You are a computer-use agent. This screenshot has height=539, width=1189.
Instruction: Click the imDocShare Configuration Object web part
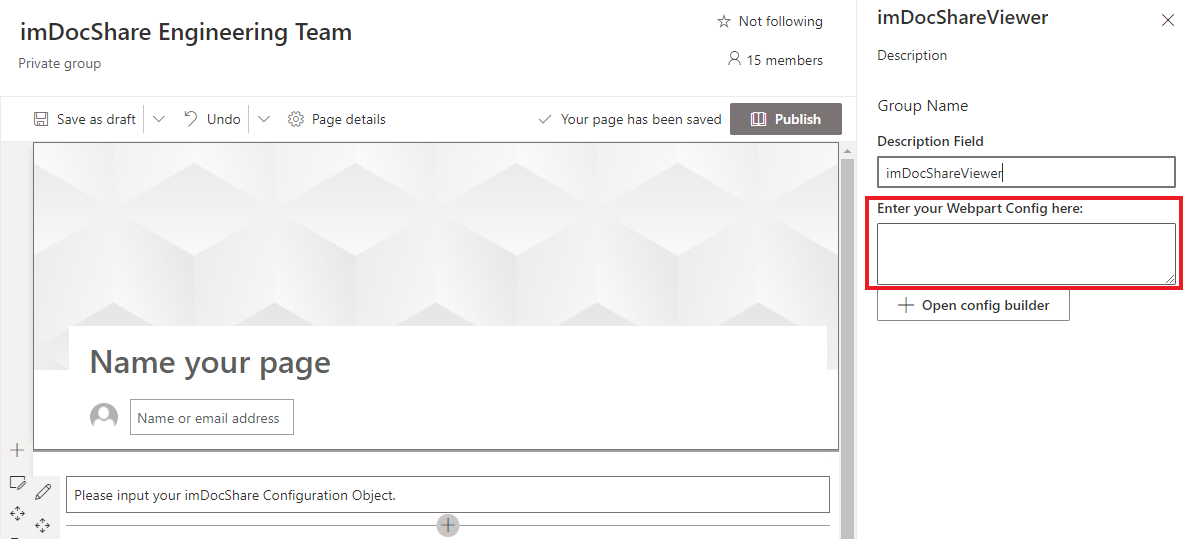[447, 494]
